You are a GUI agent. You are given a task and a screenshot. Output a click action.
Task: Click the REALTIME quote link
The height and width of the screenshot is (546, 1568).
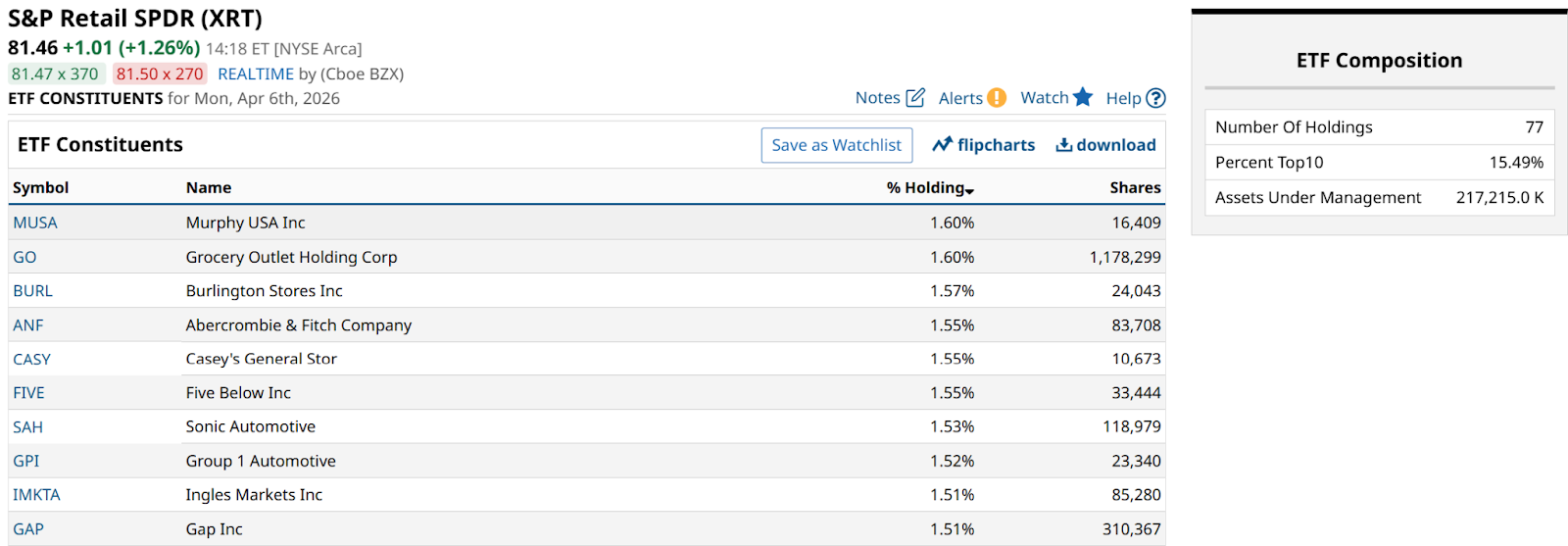click(255, 74)
